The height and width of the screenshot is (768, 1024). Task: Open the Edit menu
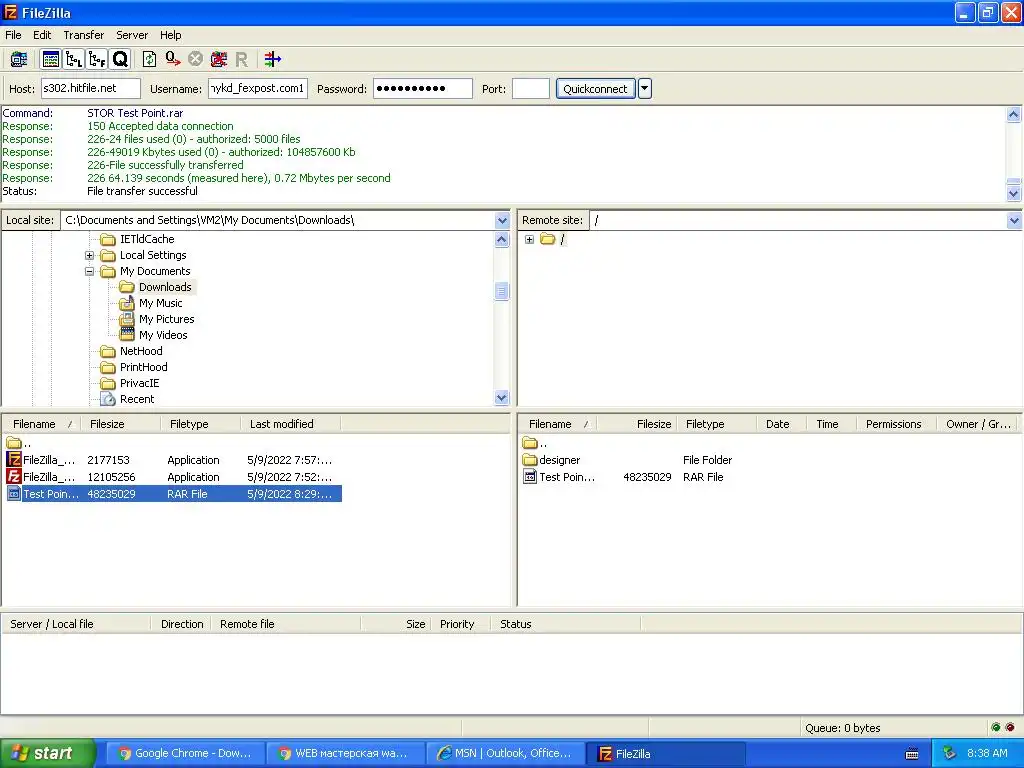42,35
